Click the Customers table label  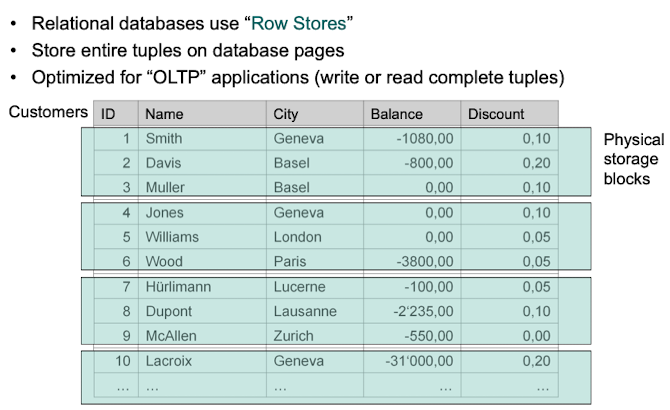click(47, 112)
